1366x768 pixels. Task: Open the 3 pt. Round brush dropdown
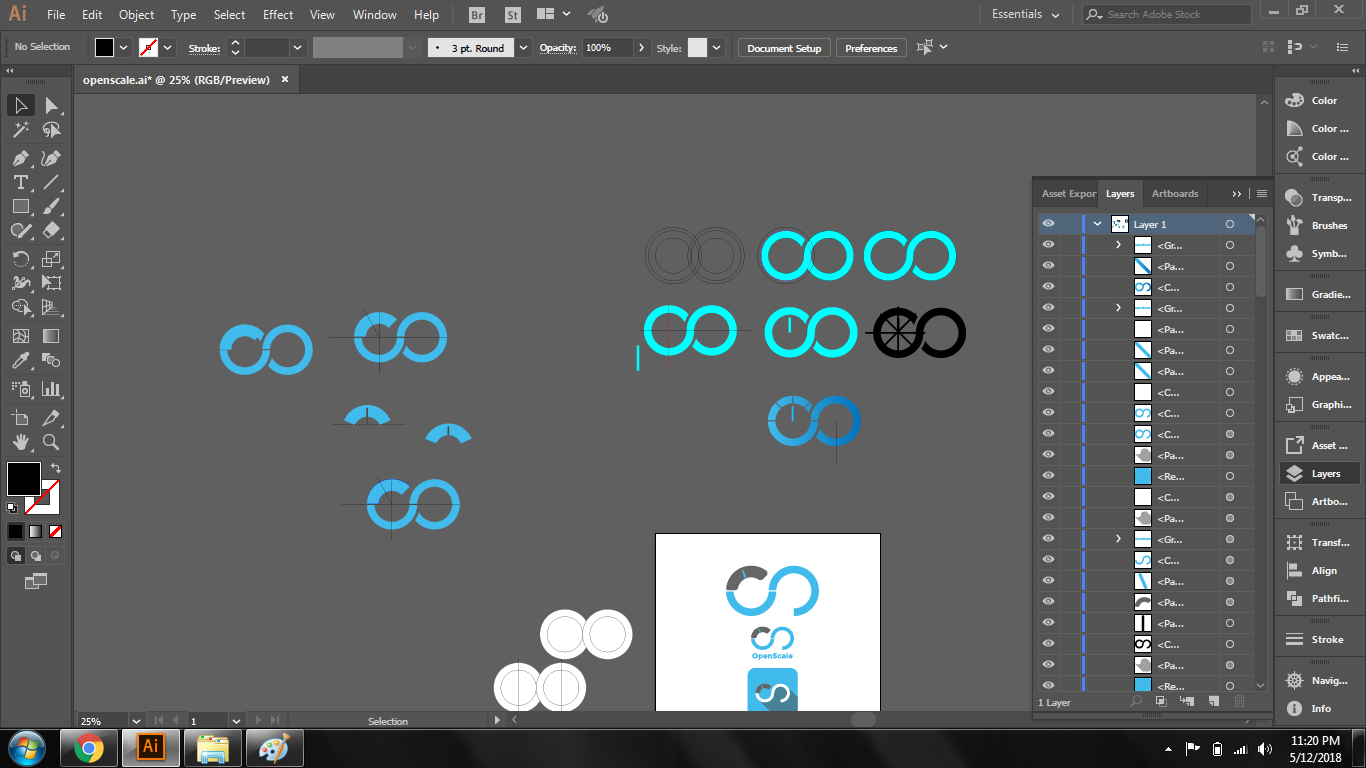click(523, 48)
